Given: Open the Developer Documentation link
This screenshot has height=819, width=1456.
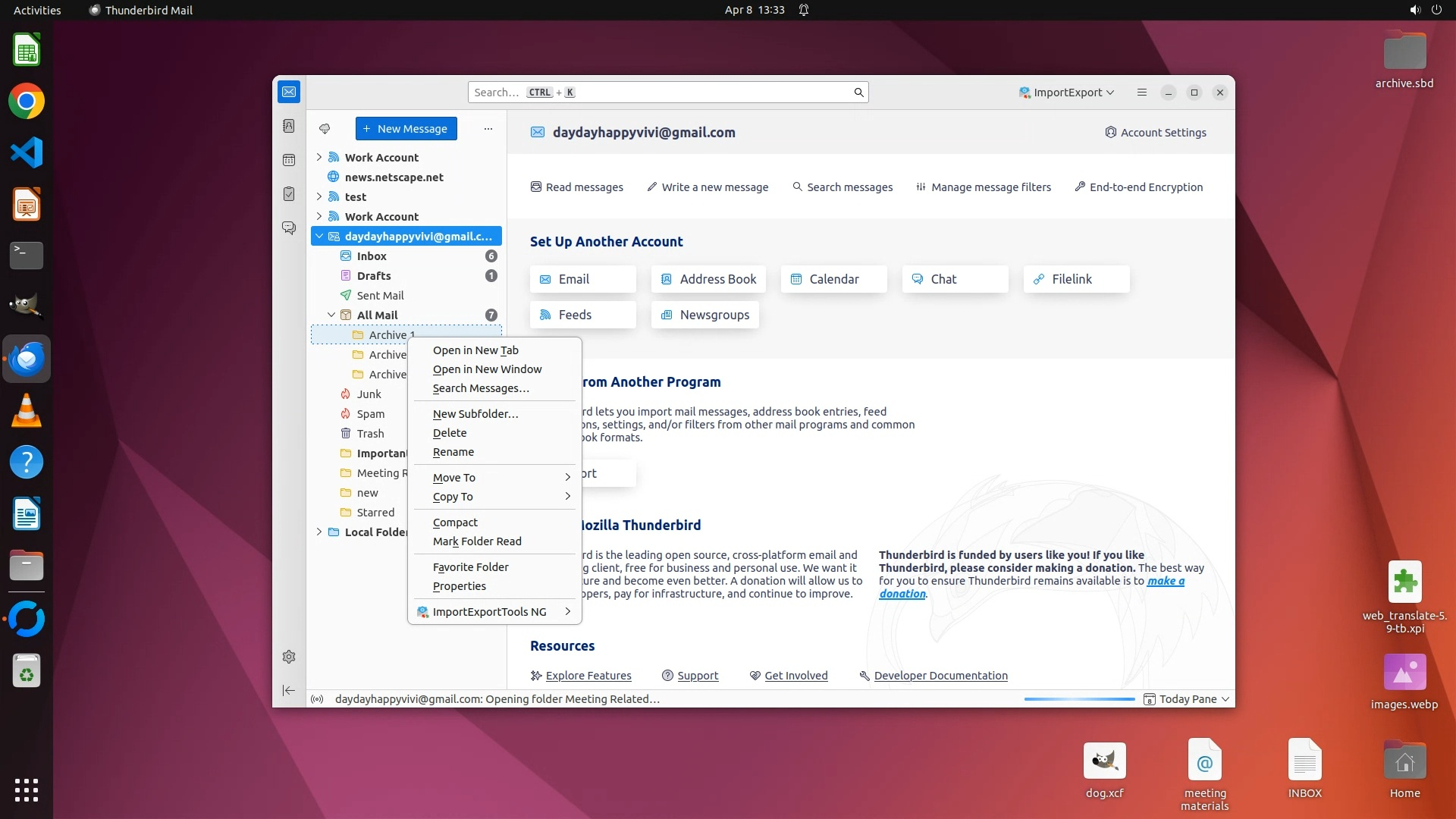Looking at the screenshot, I should point(940,676).
